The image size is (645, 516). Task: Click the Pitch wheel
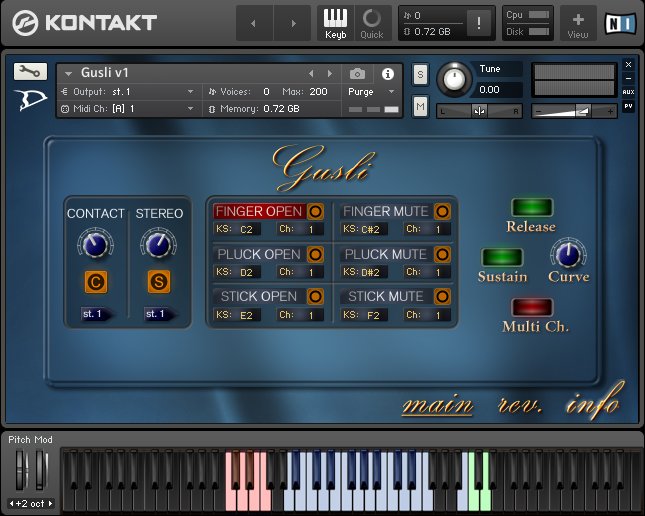pos(20,470)
